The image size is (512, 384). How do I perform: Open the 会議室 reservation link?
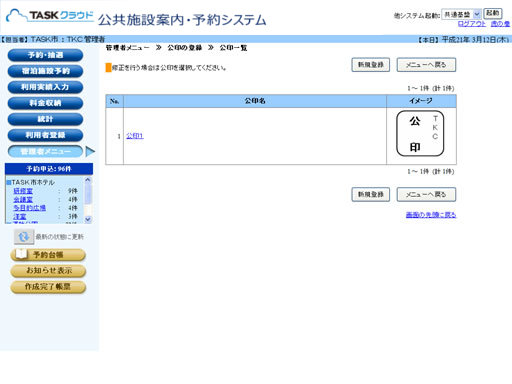[x=23, y=199]
